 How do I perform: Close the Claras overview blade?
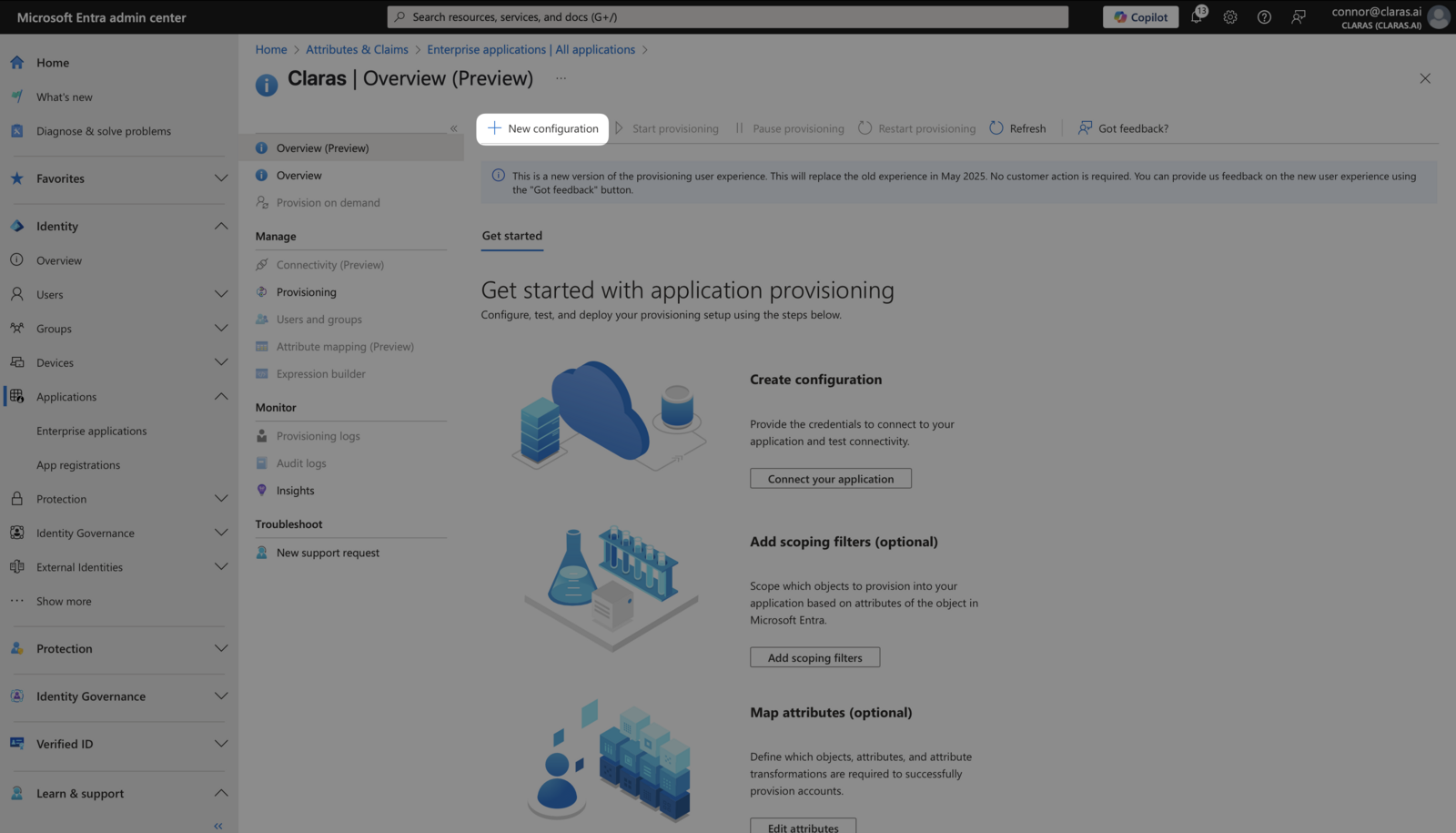[x=1425, y=78]
